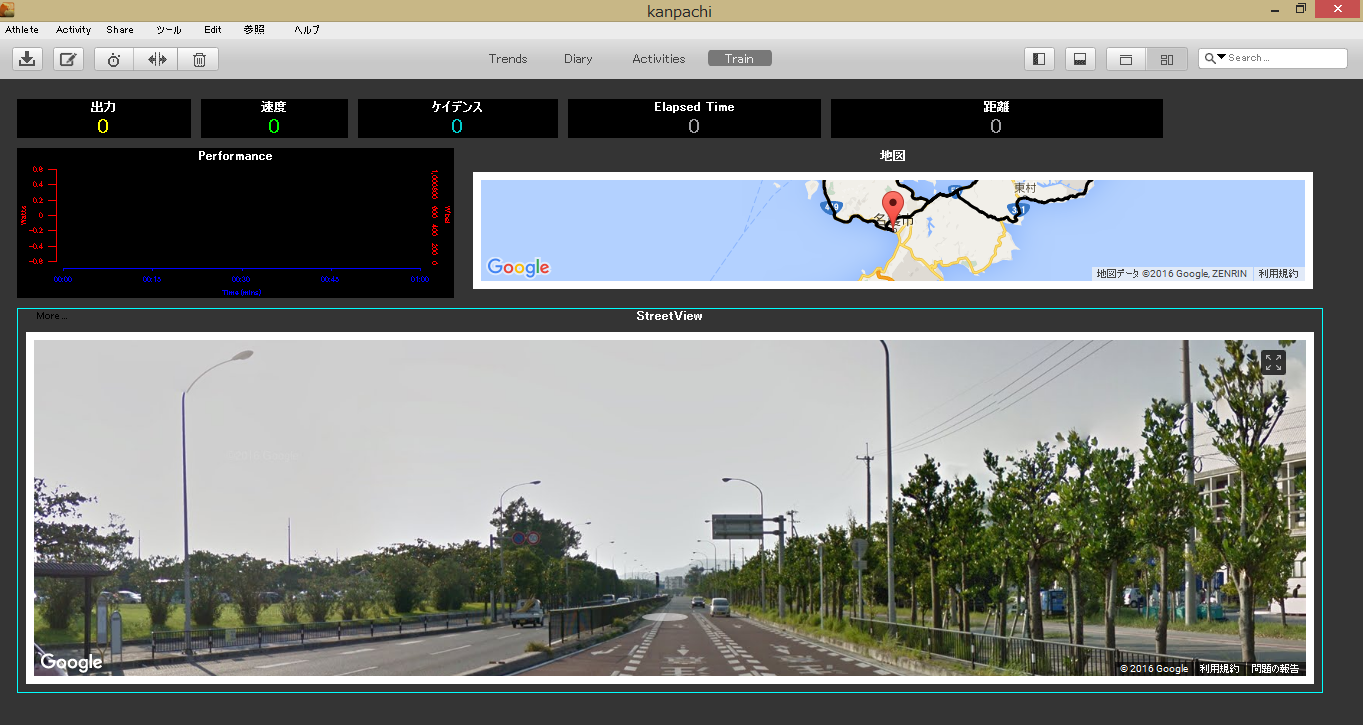
Task: Click into the Search input field
Action: point(1285,58)
